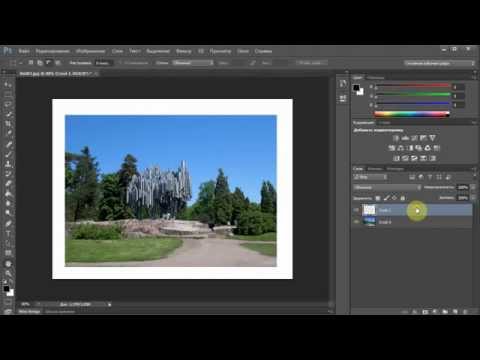Select the Move tool
The height and width of the screenshot is (360, 480).
[x=8, y=85]
